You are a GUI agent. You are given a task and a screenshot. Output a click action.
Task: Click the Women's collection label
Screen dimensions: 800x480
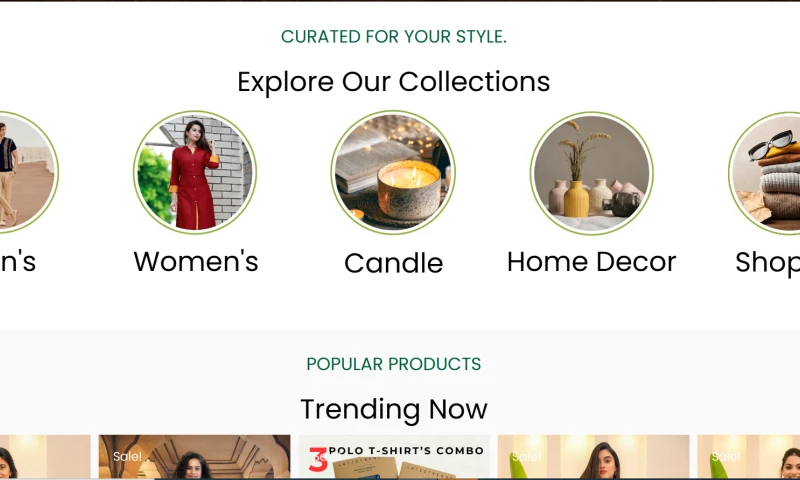pos(196,262)
